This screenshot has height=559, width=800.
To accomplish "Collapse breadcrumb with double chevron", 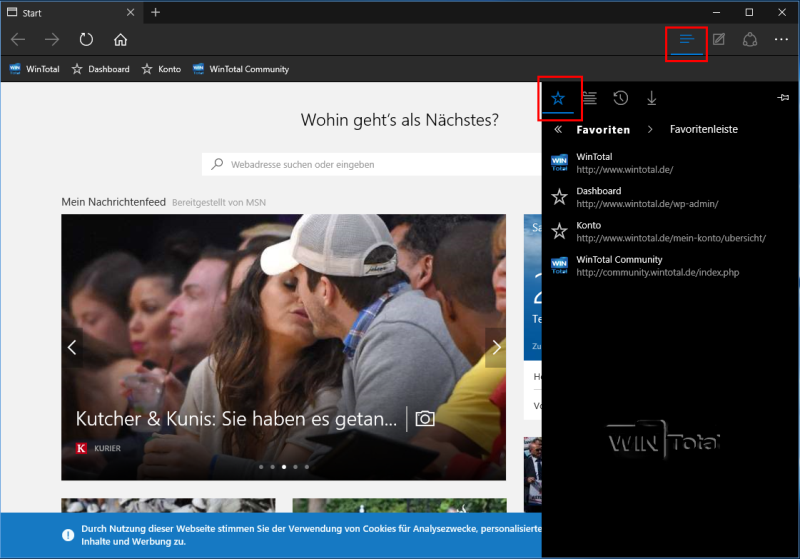I will pos(558,130).
